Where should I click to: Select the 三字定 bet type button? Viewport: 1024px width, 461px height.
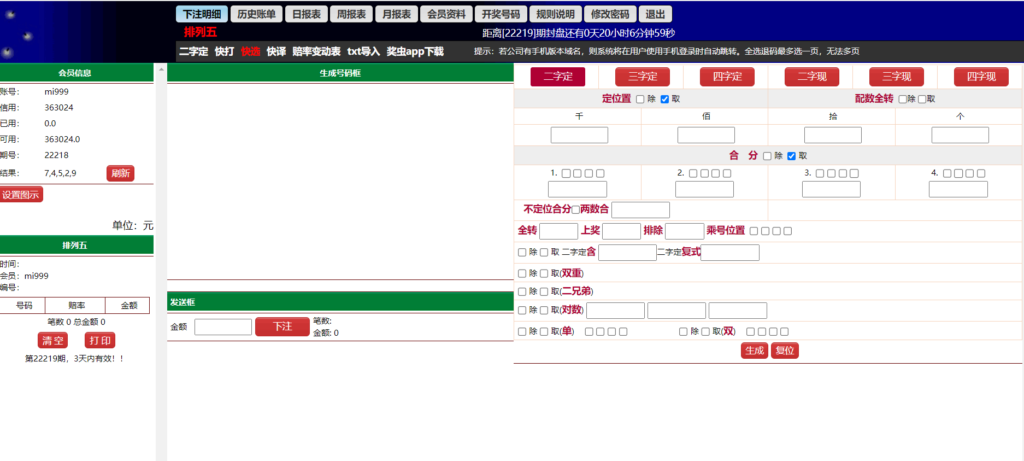tap(642, 76)
